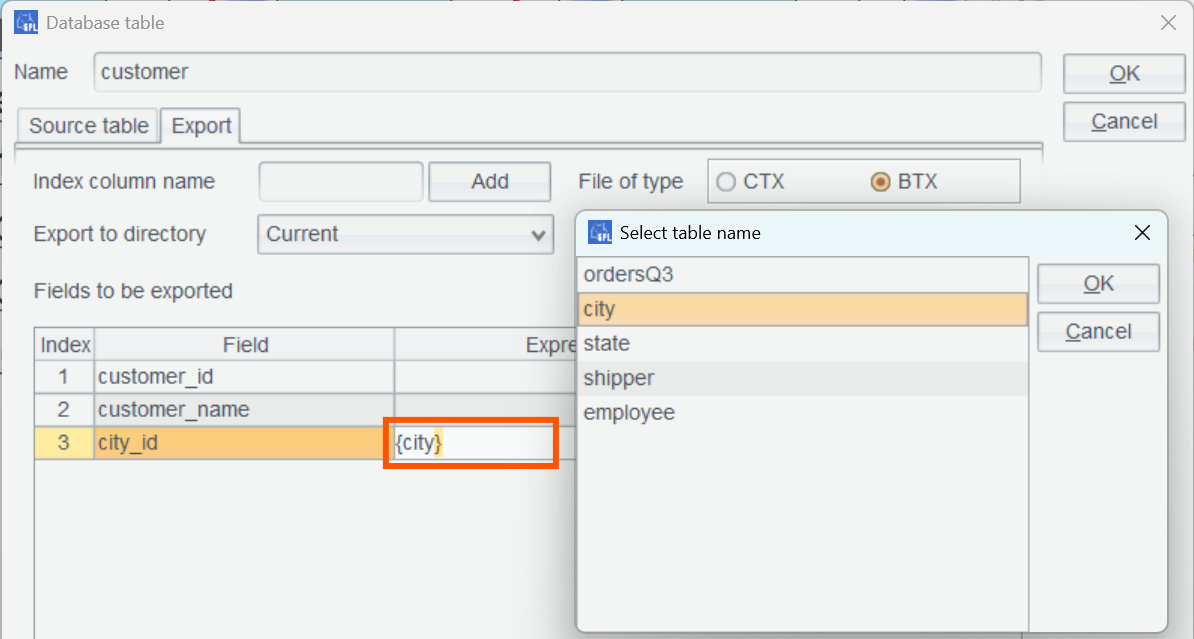Viewport: 1194px width, 639px height.
Task: Close the Select table name dialog
Action: pyautogui.click(x=1143, y=233)
